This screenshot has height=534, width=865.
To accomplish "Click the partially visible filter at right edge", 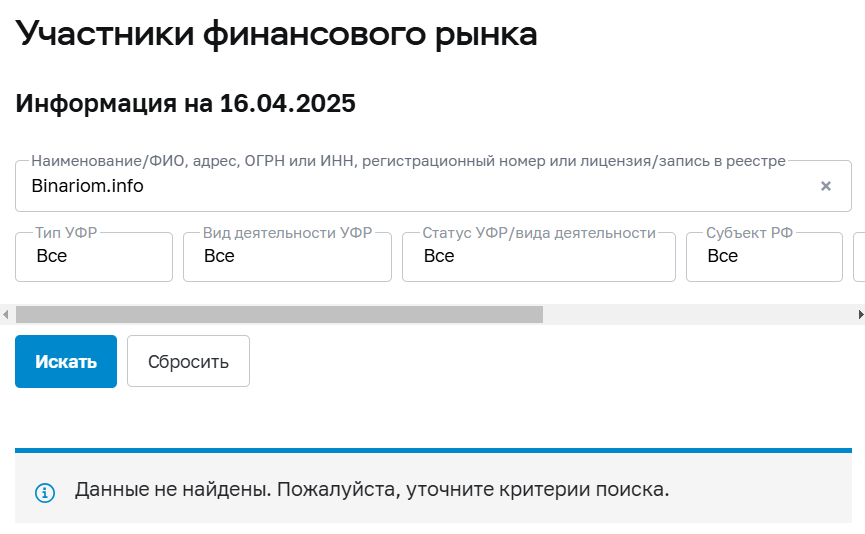I will coord(859,257).
